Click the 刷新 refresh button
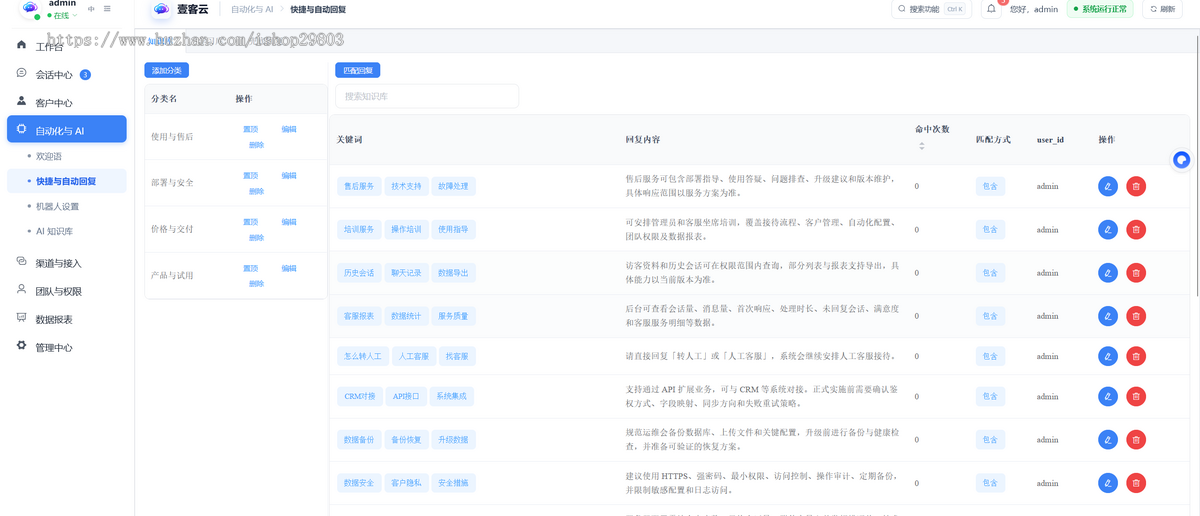This screenshot has width=1200, height=516. (1163, 9)
